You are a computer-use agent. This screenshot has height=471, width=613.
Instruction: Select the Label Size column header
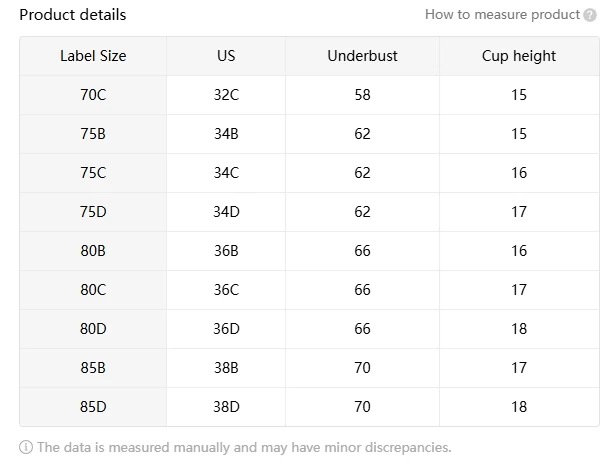point(93,56)
